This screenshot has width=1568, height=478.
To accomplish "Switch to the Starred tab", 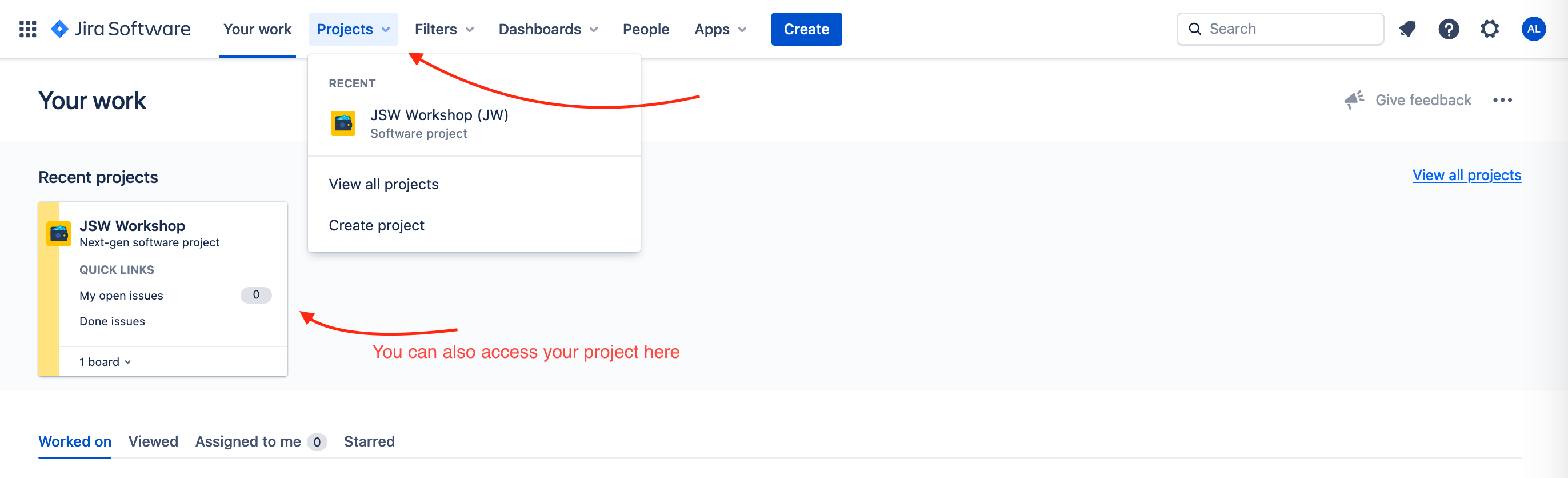I will point(370,441).
